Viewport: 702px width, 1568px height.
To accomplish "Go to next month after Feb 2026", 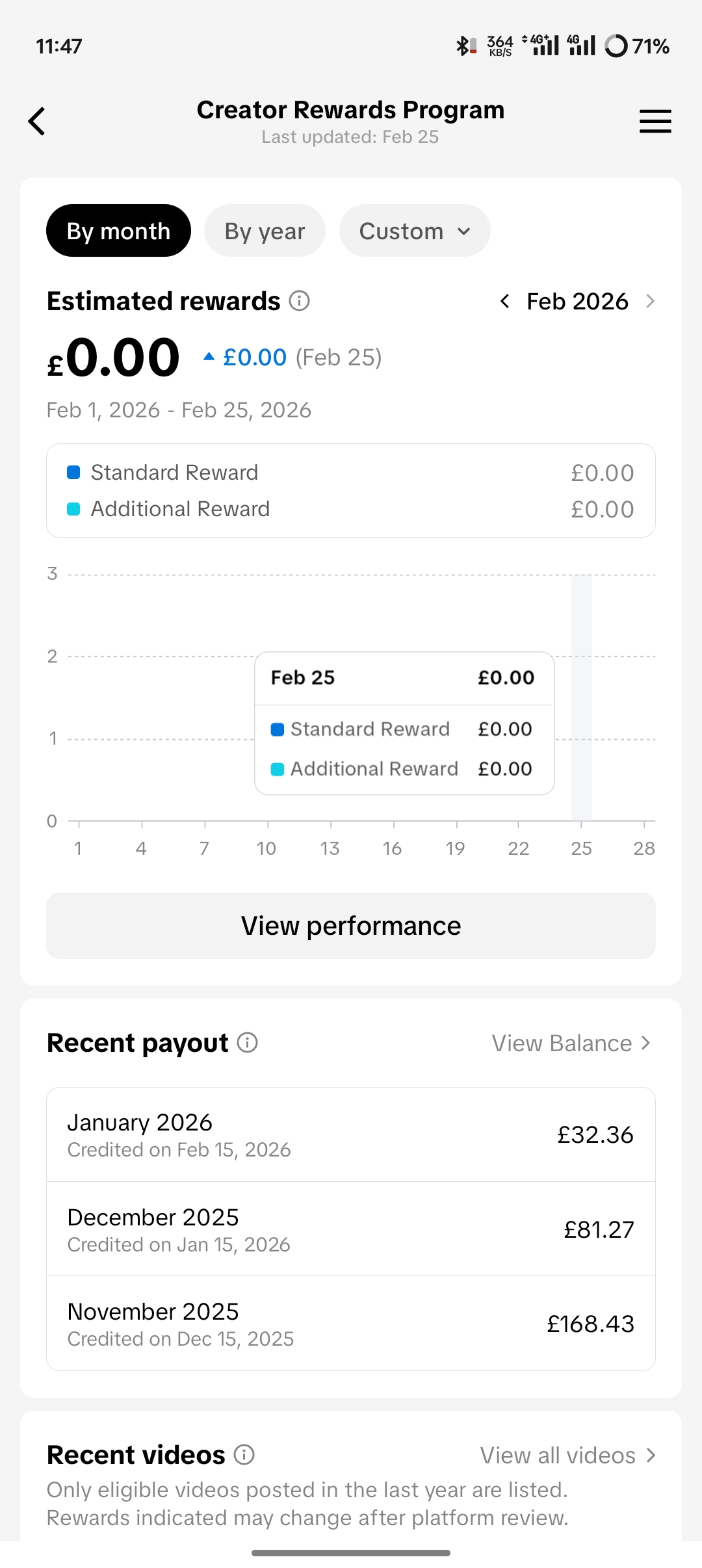I will pos(650,301).
